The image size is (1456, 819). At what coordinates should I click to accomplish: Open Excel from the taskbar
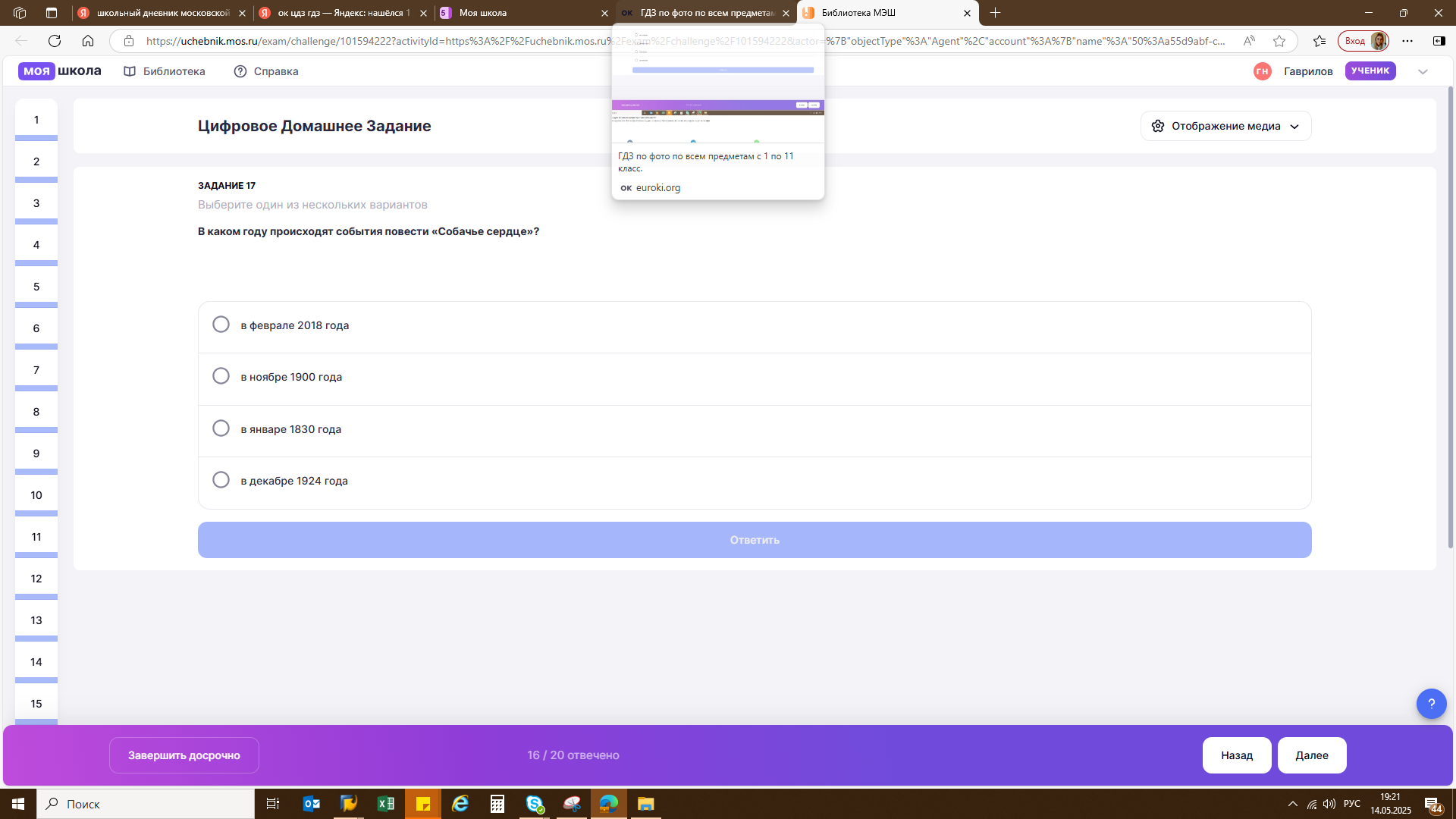pyautogui.click(x=386, y=804)
